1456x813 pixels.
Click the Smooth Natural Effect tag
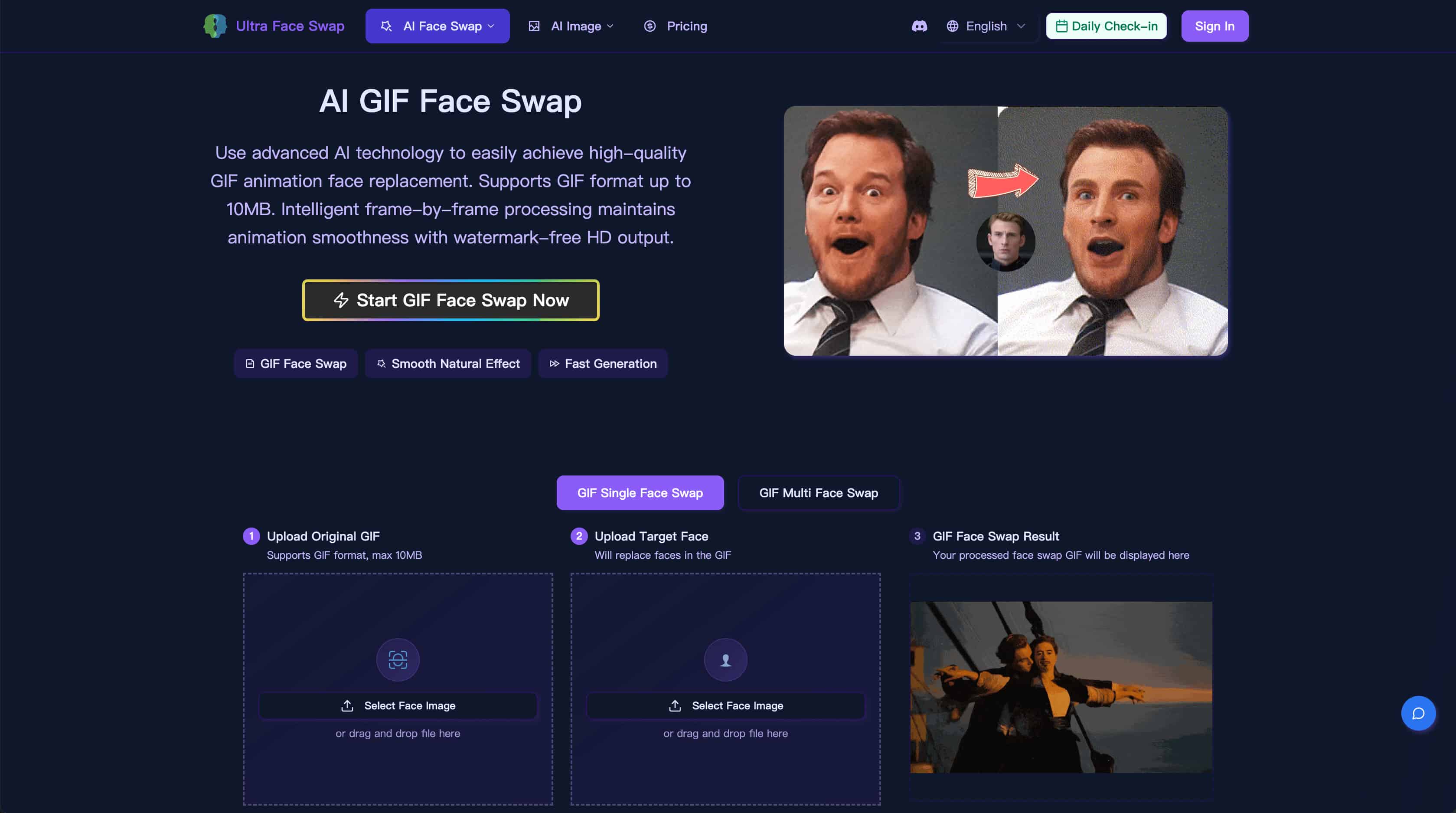[447, 364]
